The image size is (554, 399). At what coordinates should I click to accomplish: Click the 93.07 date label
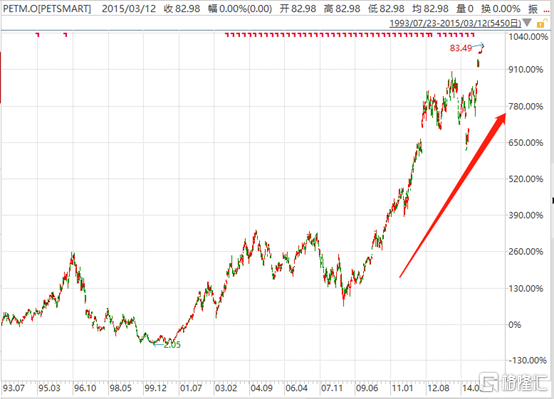tap(14, 388)
